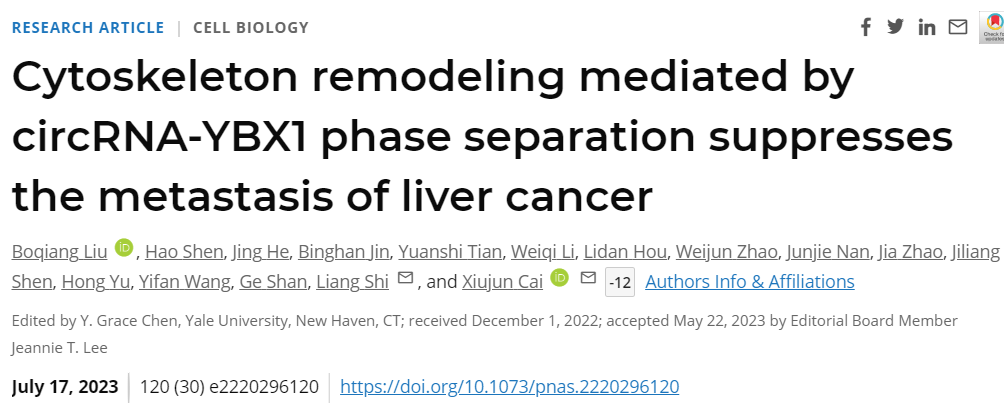Viewport: 1004px width, 407px height.
Task: Open author Weijun Zhao link
Action: (x=727, y=252)
